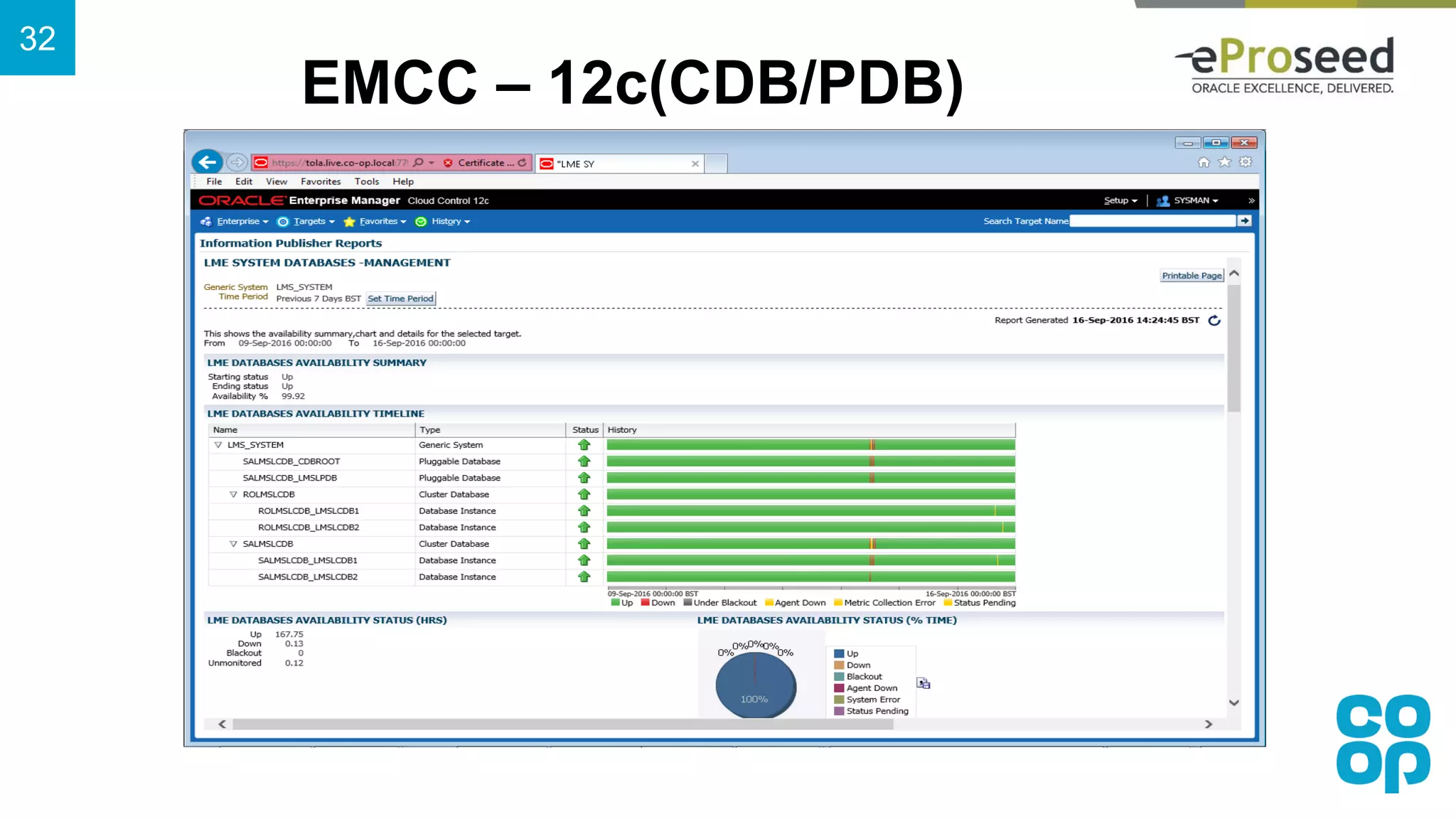Click the LMS_SYSTEM history timeline bar
The width and height of the screenshot is (1456, 819).
(810, 445)
